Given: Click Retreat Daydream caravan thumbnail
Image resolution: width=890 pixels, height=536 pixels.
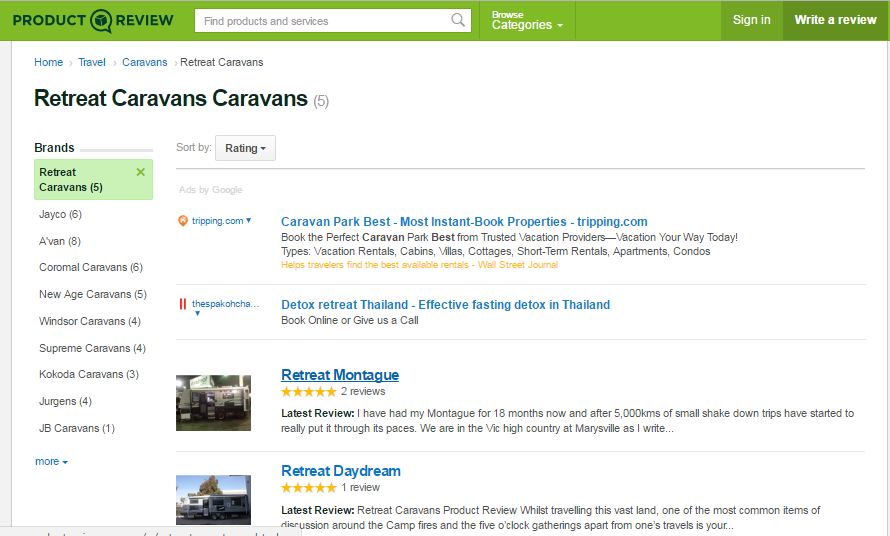Looking at the screenshot, I should click(x=213, y=500).
